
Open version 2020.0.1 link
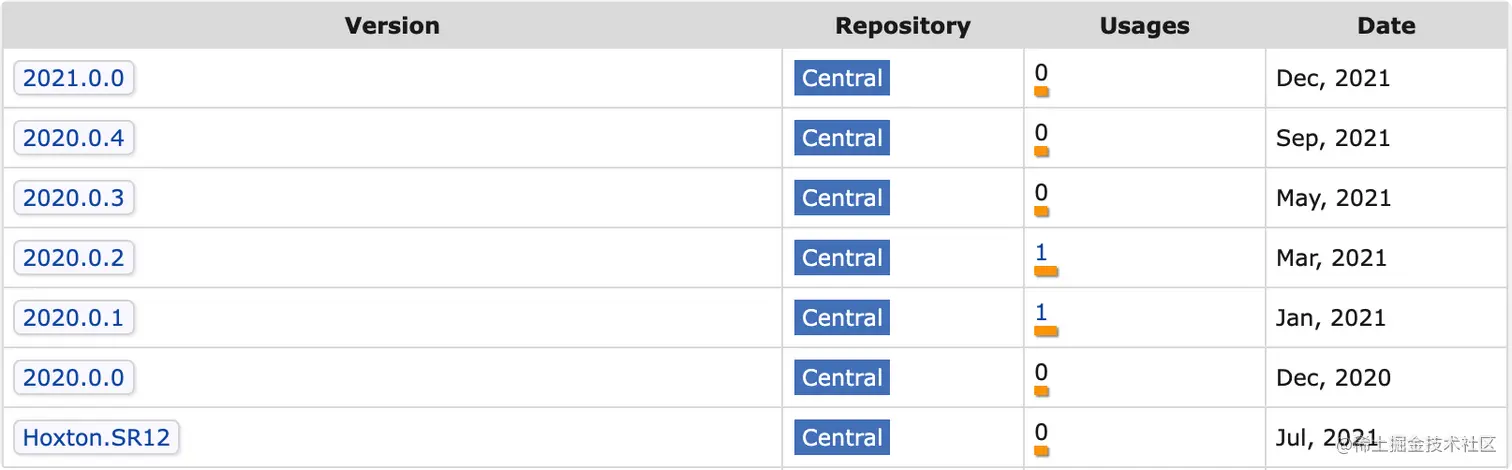click(74, 318)
